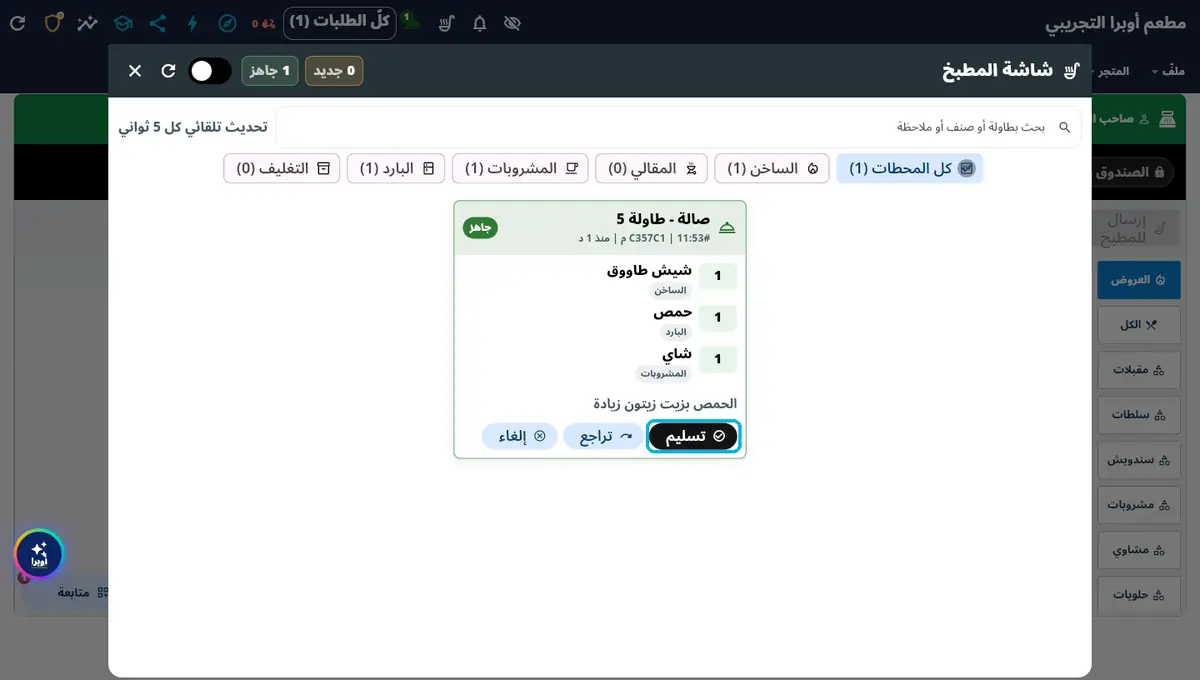The height and width of the screenshot is (680, 1200).
Task: Click the serving dish icon on order card
Action: coord(727,228)
